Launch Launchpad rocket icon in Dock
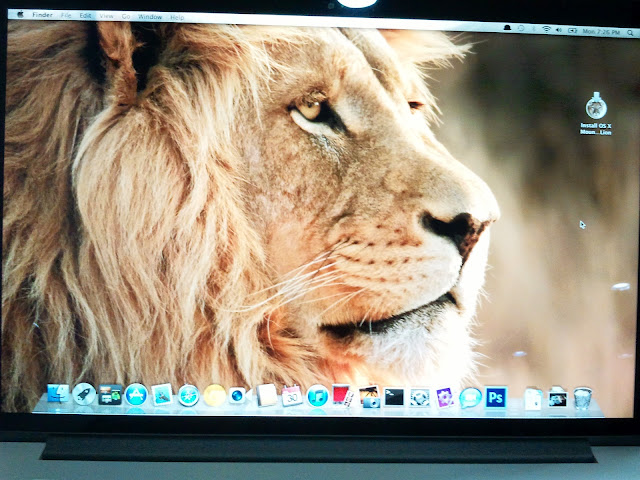640x480 pixels. tap(84, 394)
